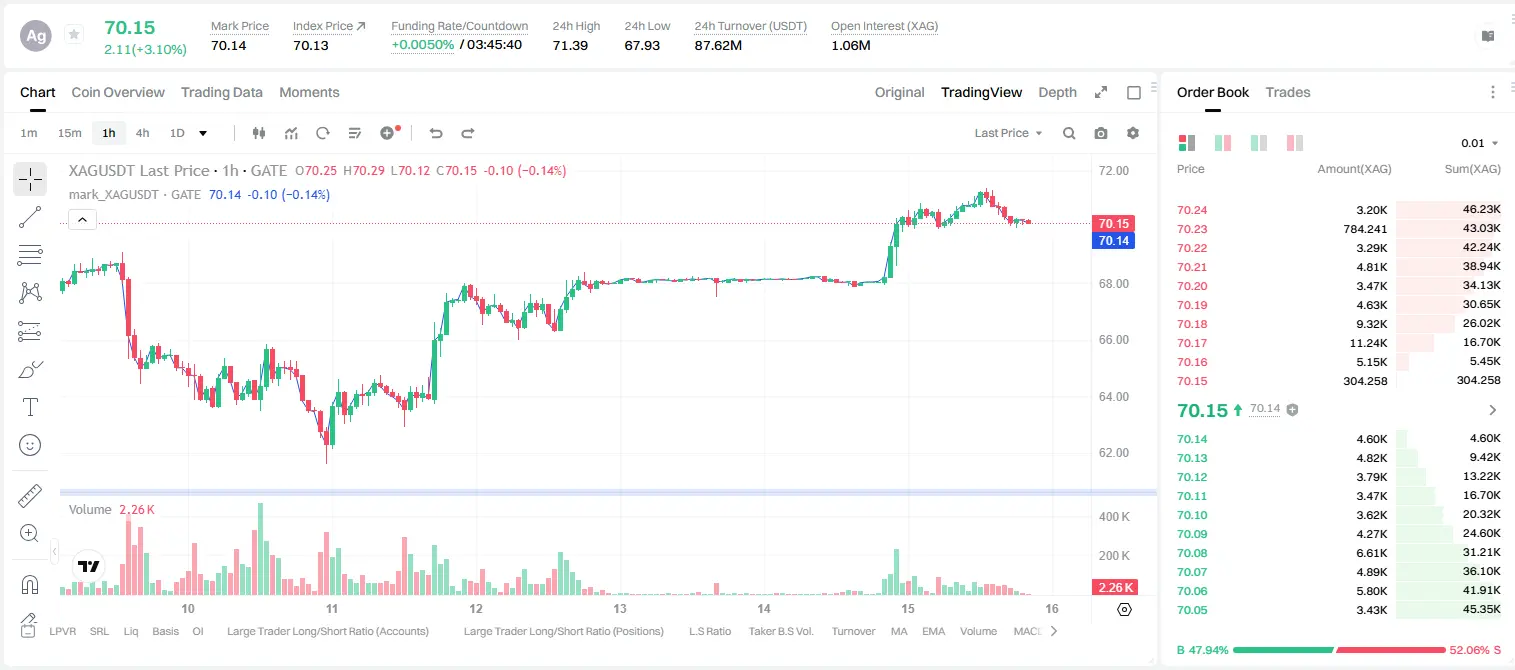
Task: Add XAG to favorites with star icon
Action: 74,35
